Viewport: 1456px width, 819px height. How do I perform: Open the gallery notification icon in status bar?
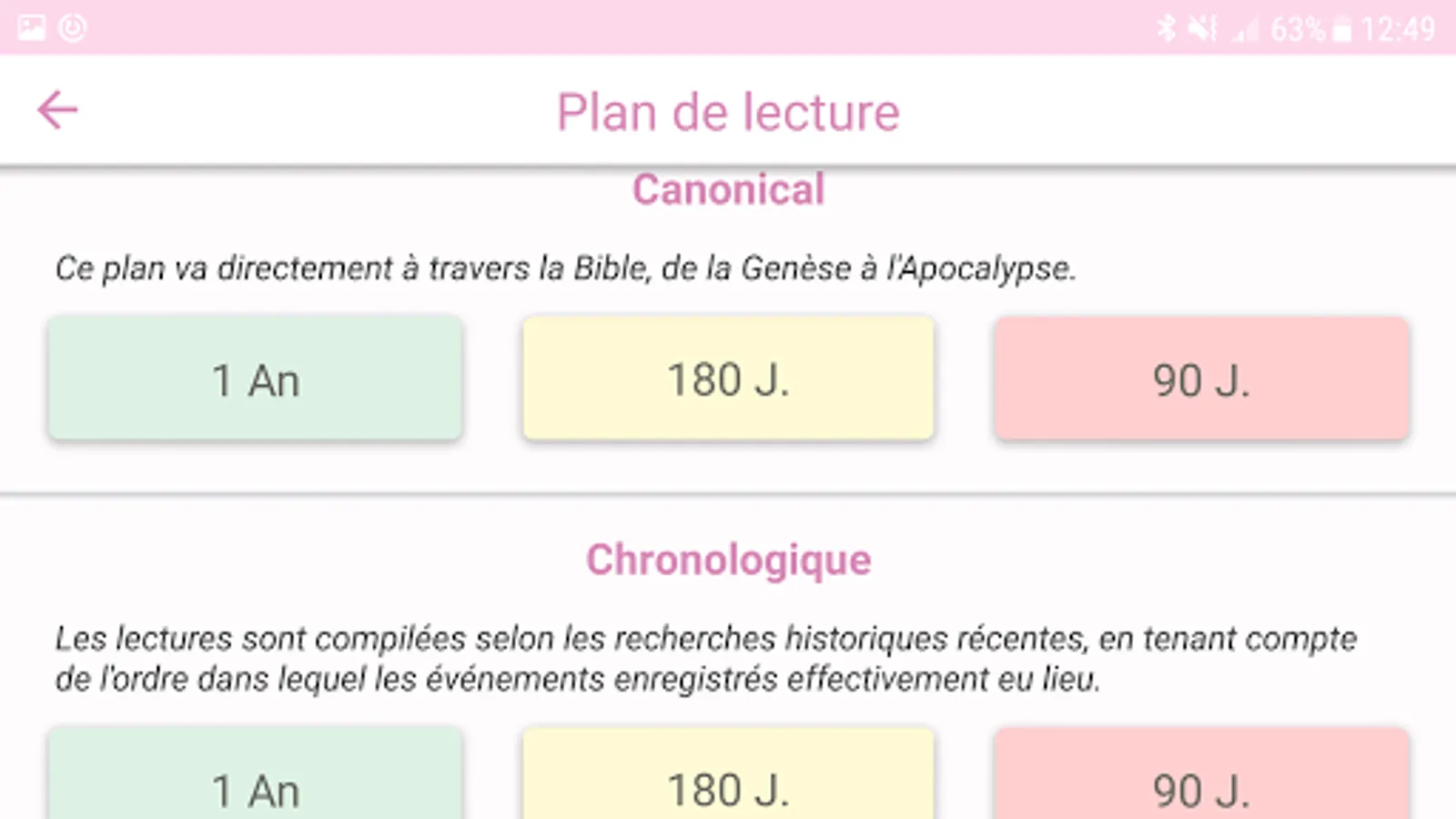tap(31, 28)
